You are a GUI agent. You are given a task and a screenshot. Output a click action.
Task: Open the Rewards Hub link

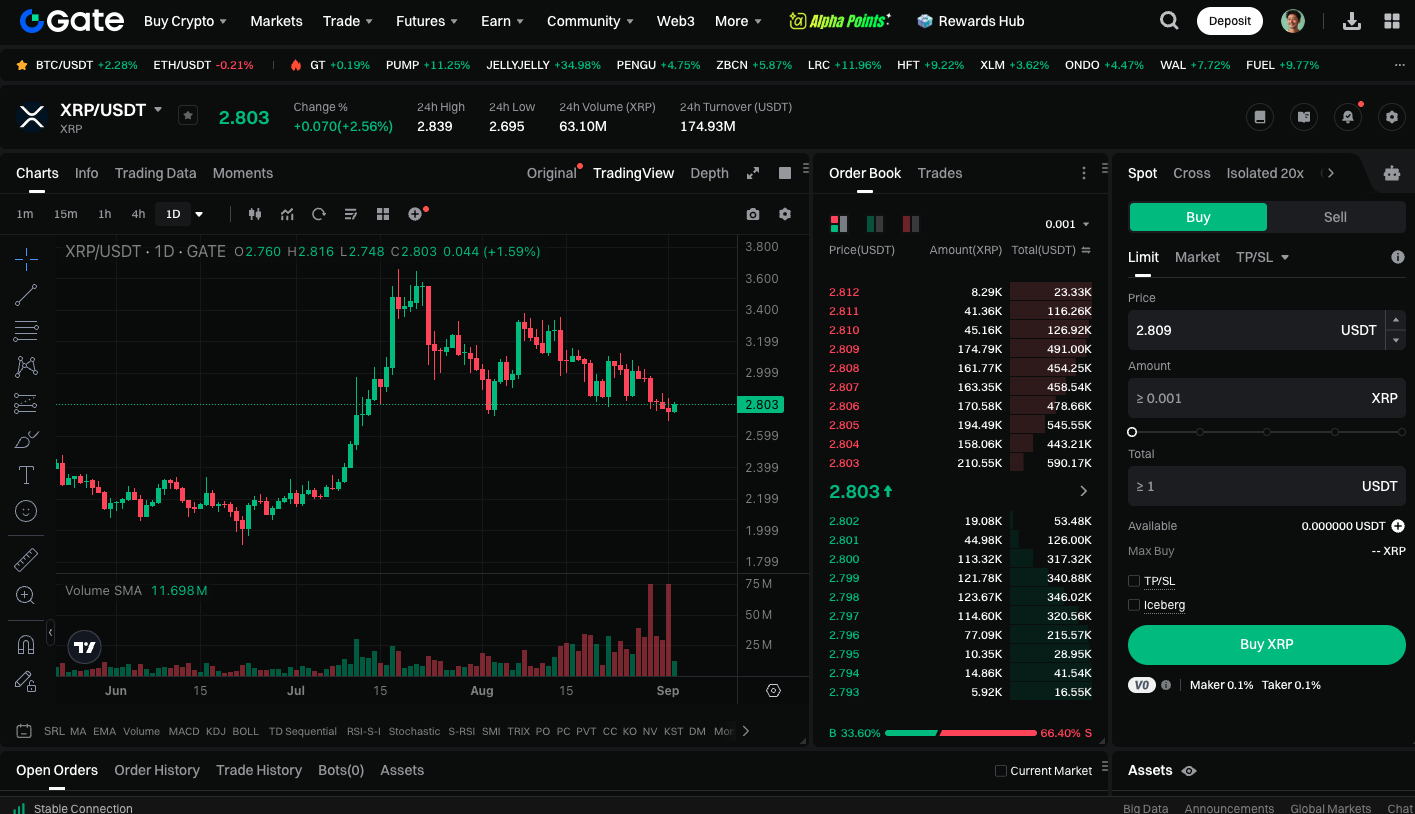(970, 21)
